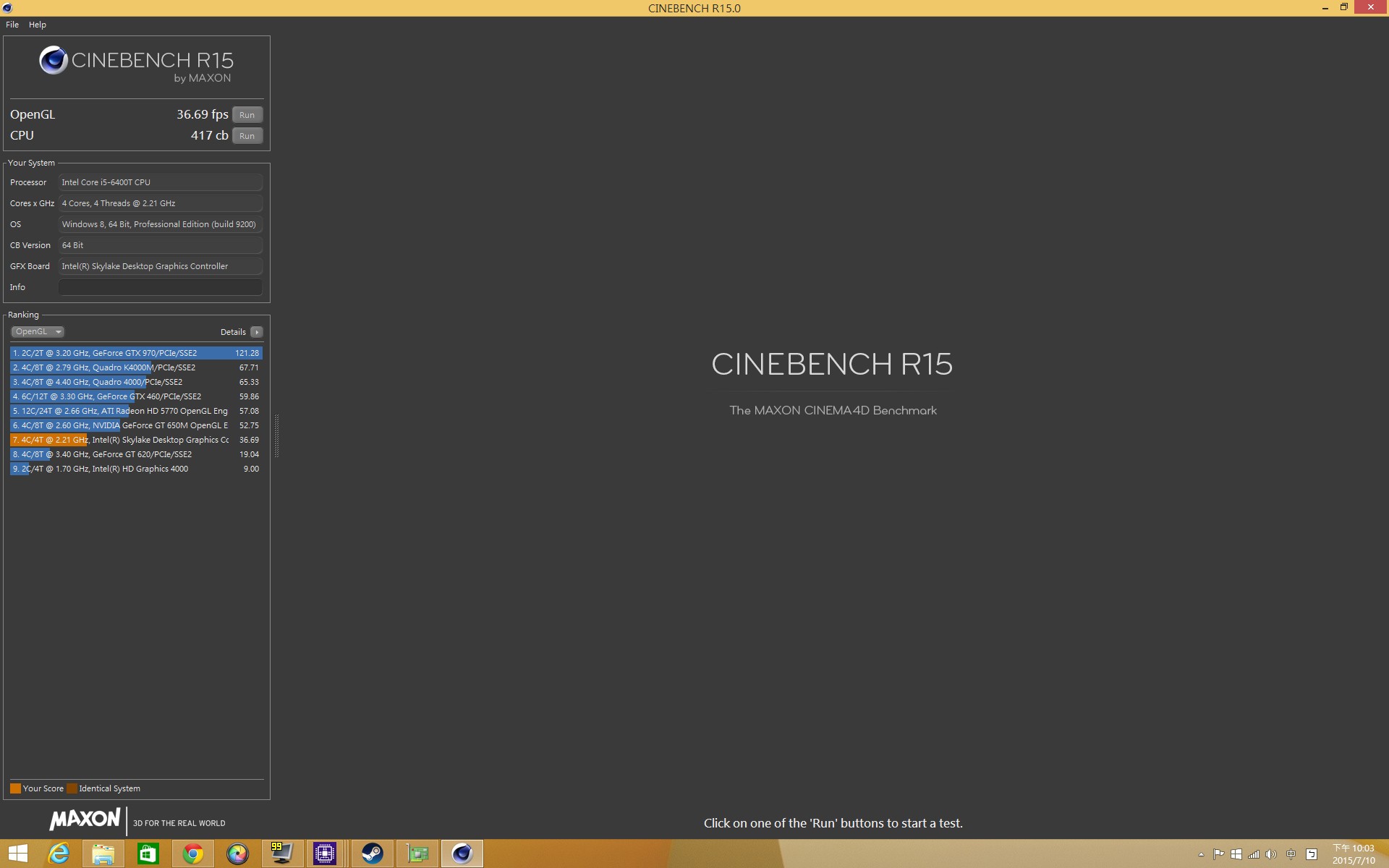Click the Processor field showing i5-6400T
The width and height of the screenshot is (1389, 868).
click(x=161, y=182)
